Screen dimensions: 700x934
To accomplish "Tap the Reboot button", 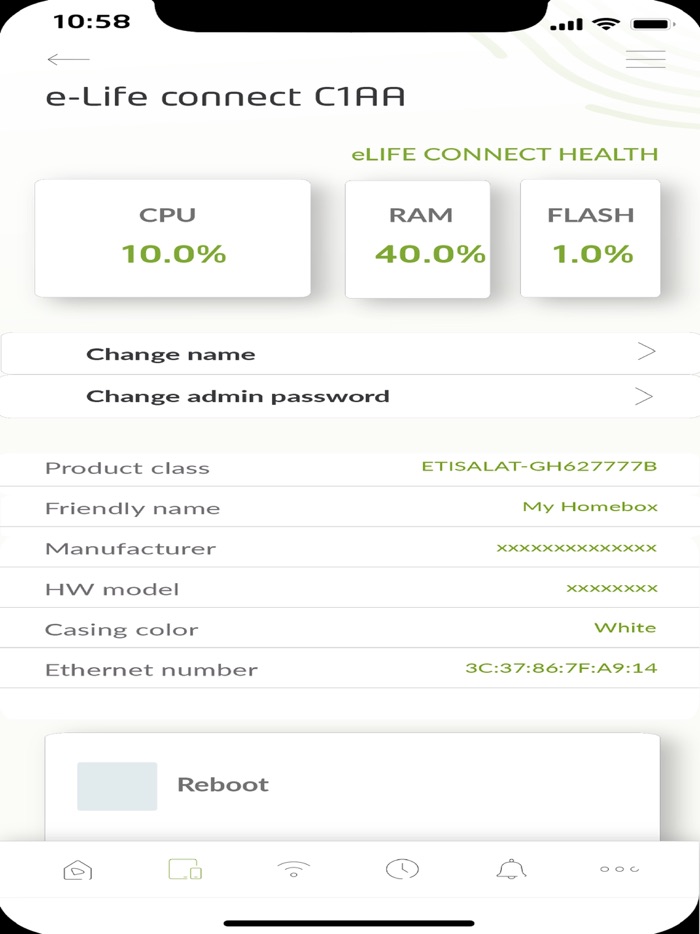I will point(223,785).
